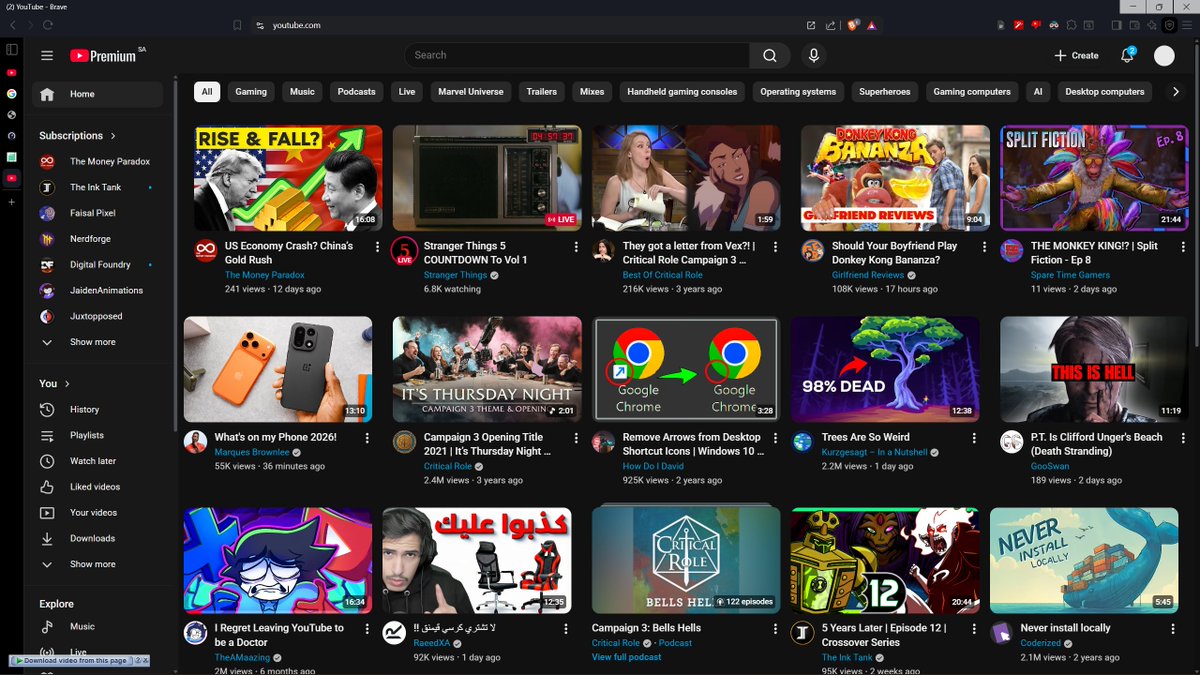1200x675 pixels.
Task: Open the Trees Are So Weird thumbnail
Action: pyautogui.click(x=885, y=369)
